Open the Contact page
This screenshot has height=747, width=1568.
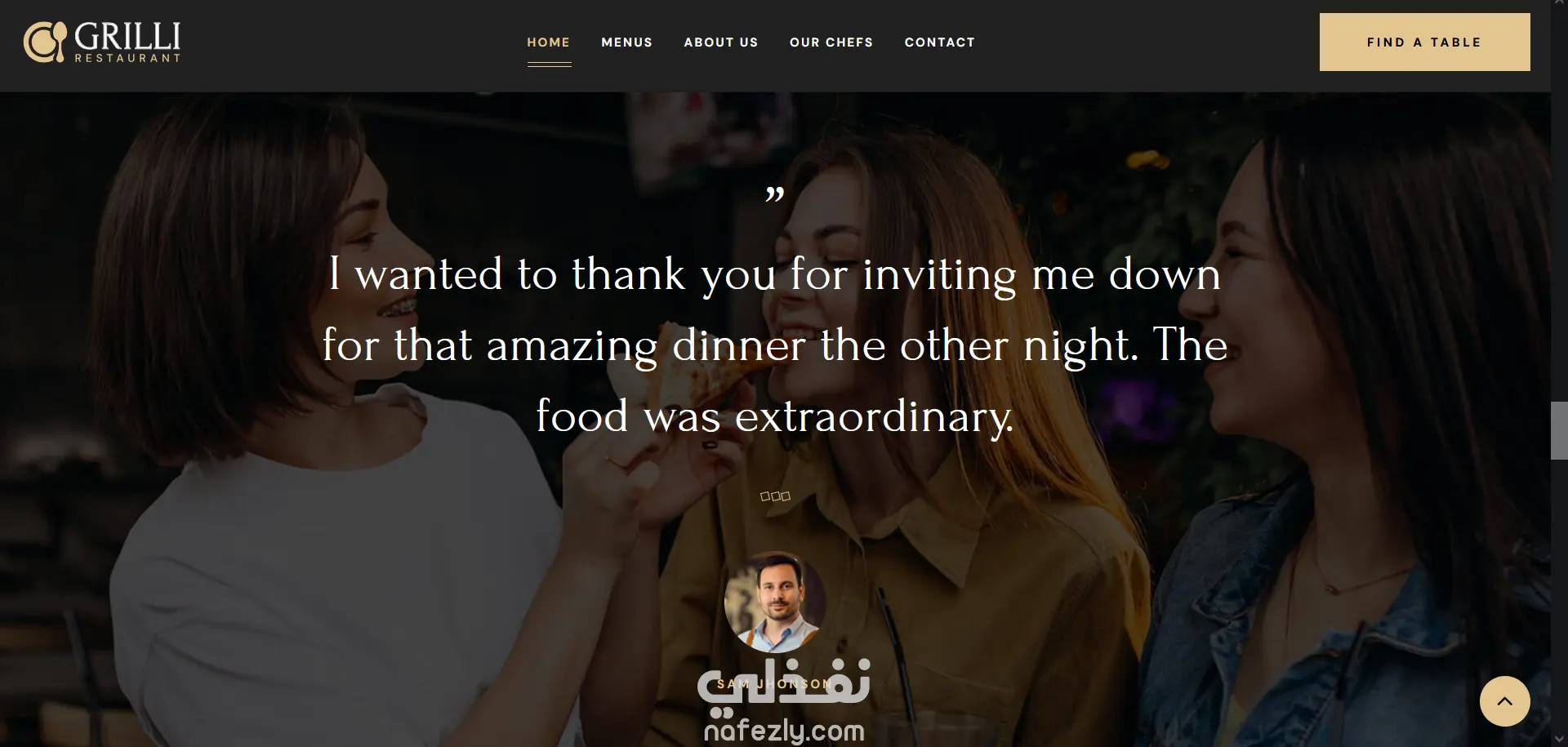point(940,42)
